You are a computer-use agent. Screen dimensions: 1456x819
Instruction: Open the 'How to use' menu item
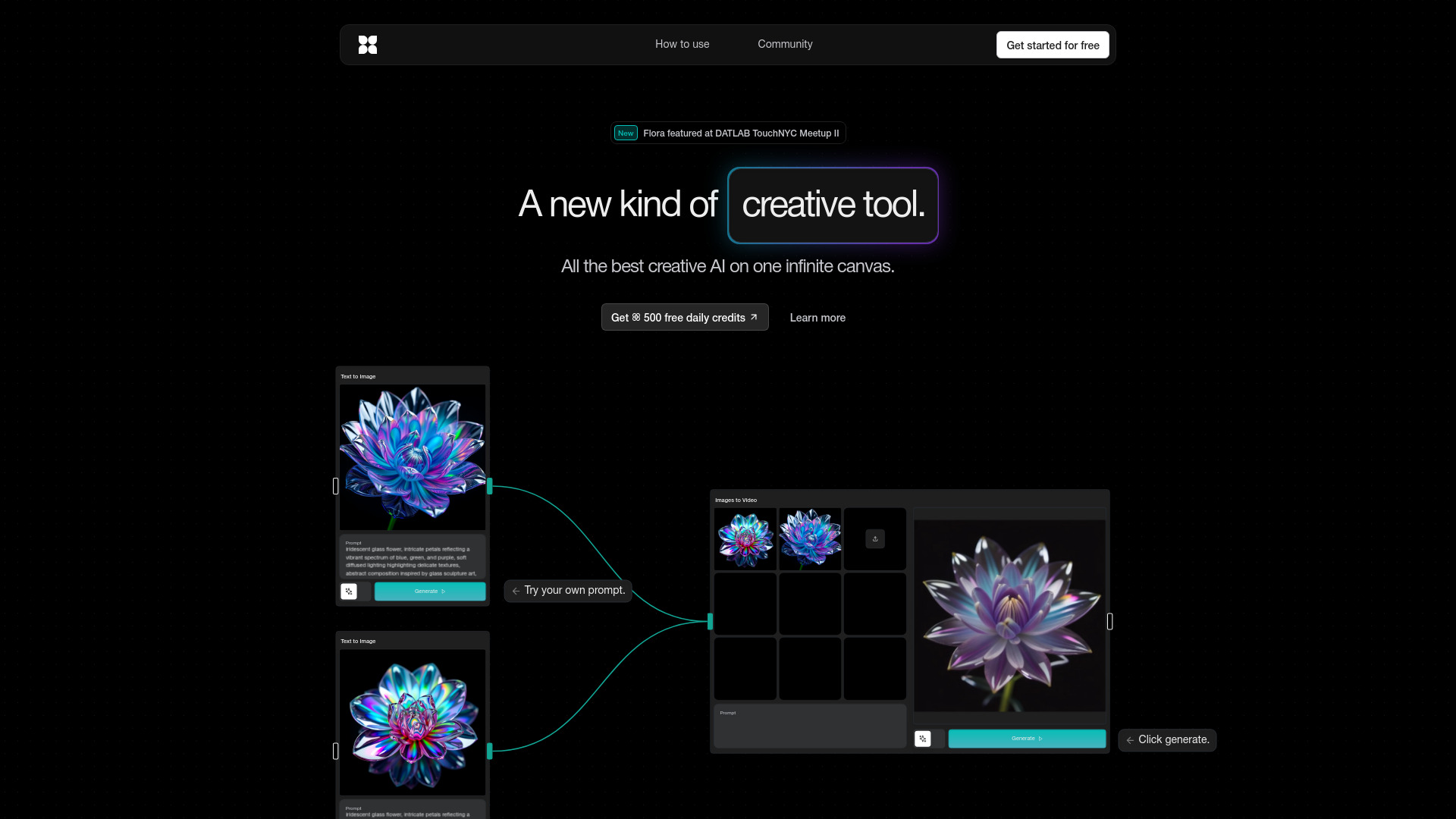[682, 44]
